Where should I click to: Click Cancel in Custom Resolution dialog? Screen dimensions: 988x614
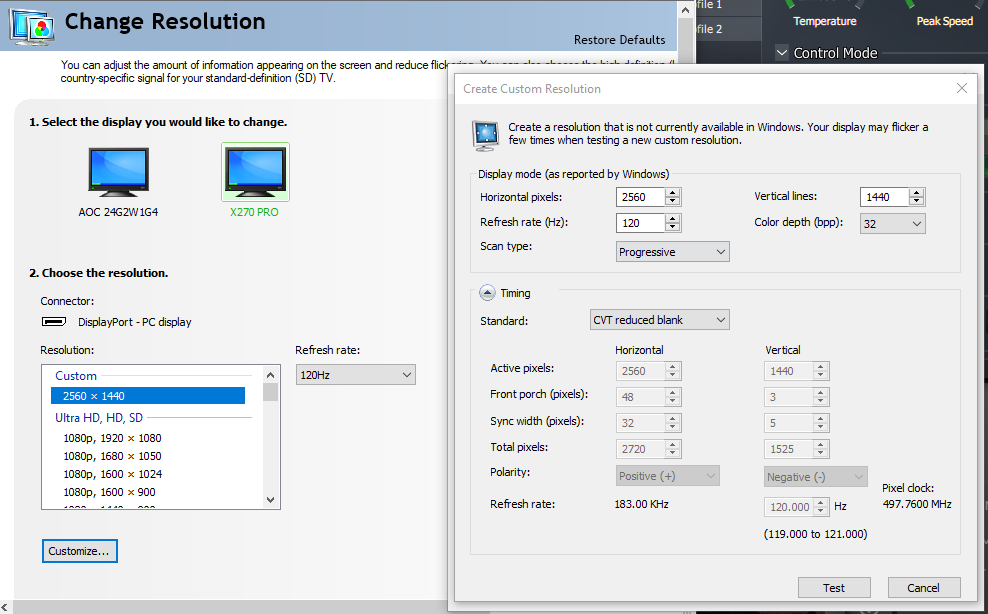coord(924,588)
